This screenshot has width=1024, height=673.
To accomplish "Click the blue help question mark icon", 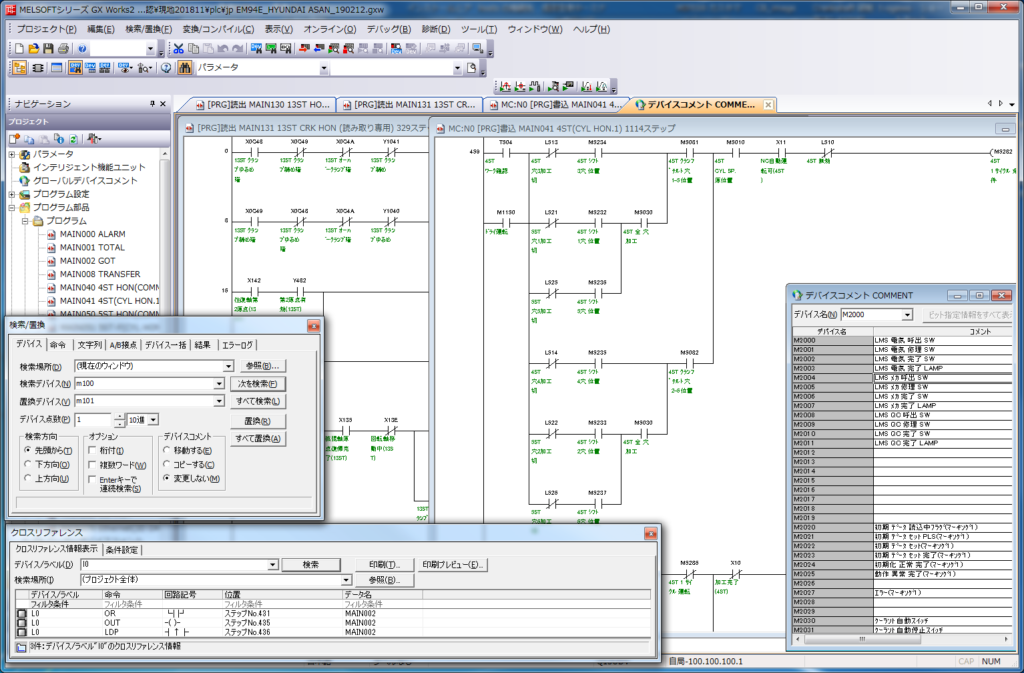I will point(82,48).
